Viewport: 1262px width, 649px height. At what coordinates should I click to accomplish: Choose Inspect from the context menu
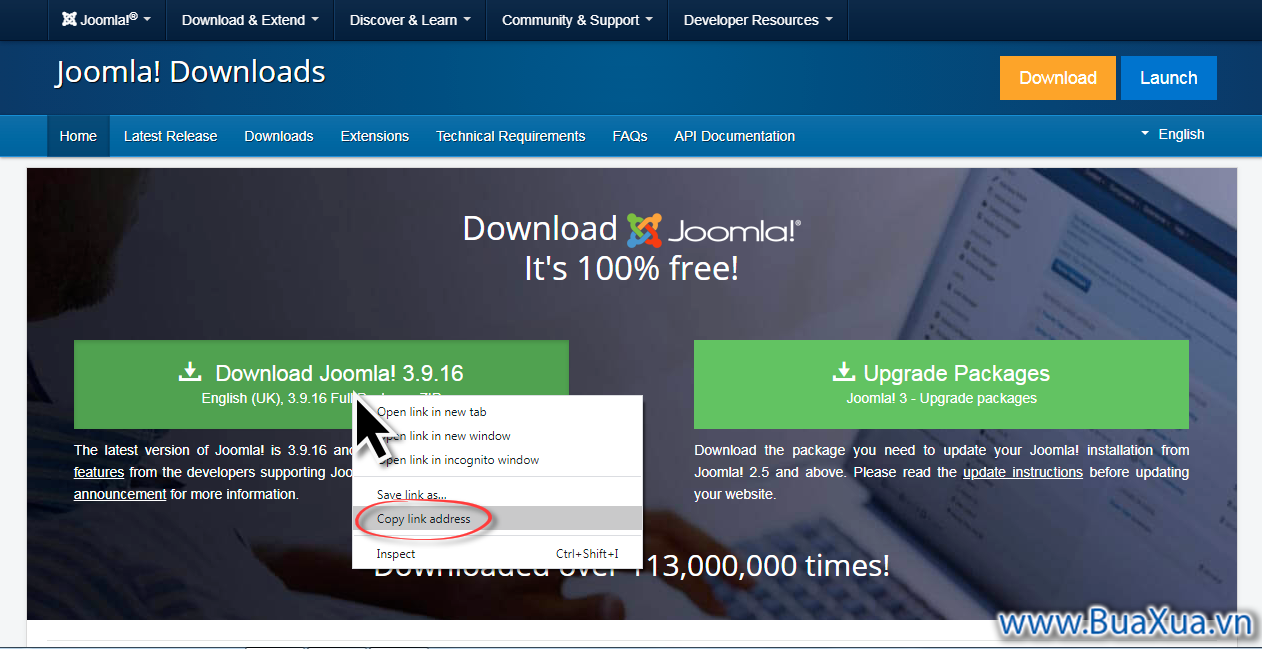coord(497,554)
